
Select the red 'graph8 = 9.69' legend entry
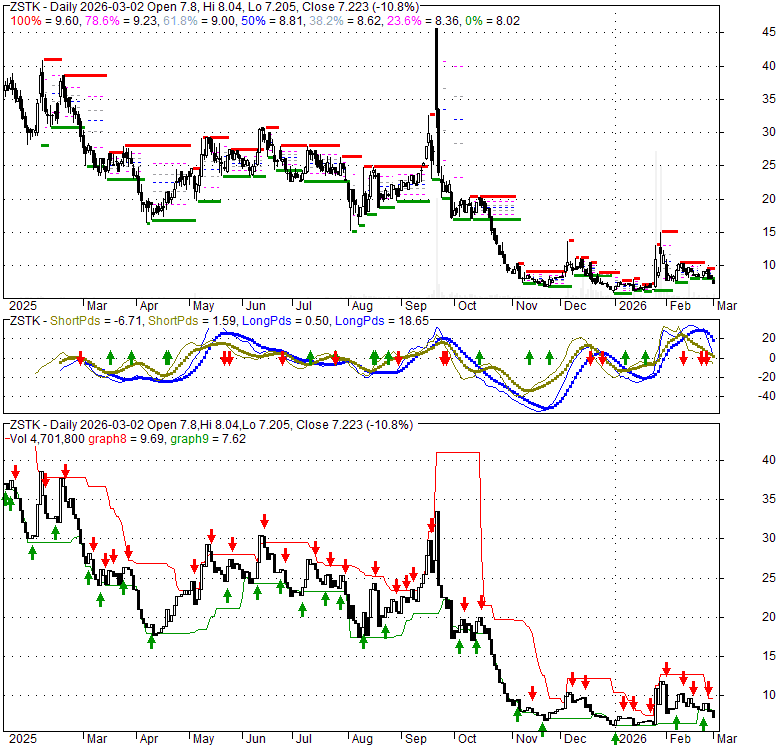click(126, 439)
